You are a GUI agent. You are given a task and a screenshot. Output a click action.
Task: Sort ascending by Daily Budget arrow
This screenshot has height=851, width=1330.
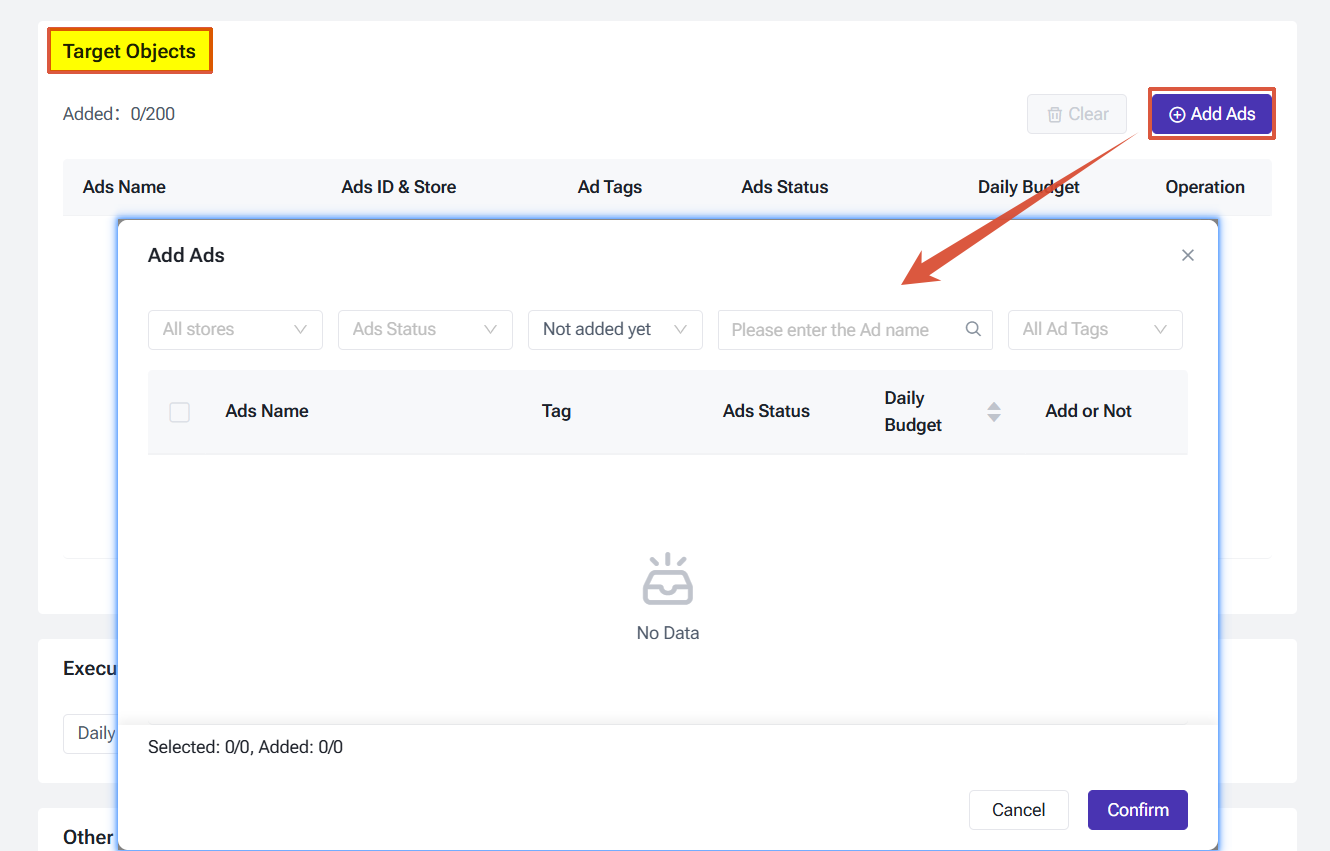(x=993, y=405)
